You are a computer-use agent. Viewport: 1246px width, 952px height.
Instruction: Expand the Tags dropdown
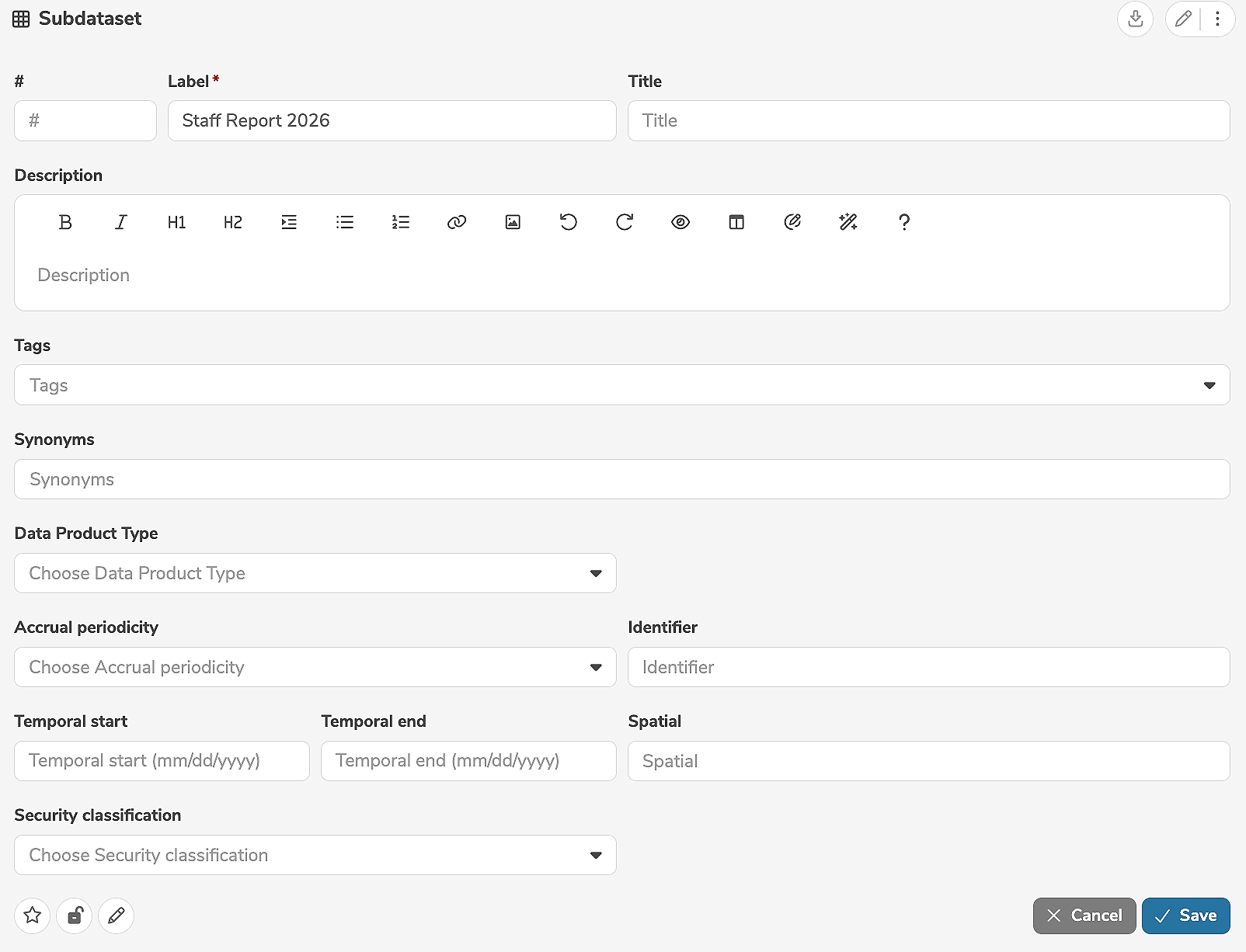1209,385
